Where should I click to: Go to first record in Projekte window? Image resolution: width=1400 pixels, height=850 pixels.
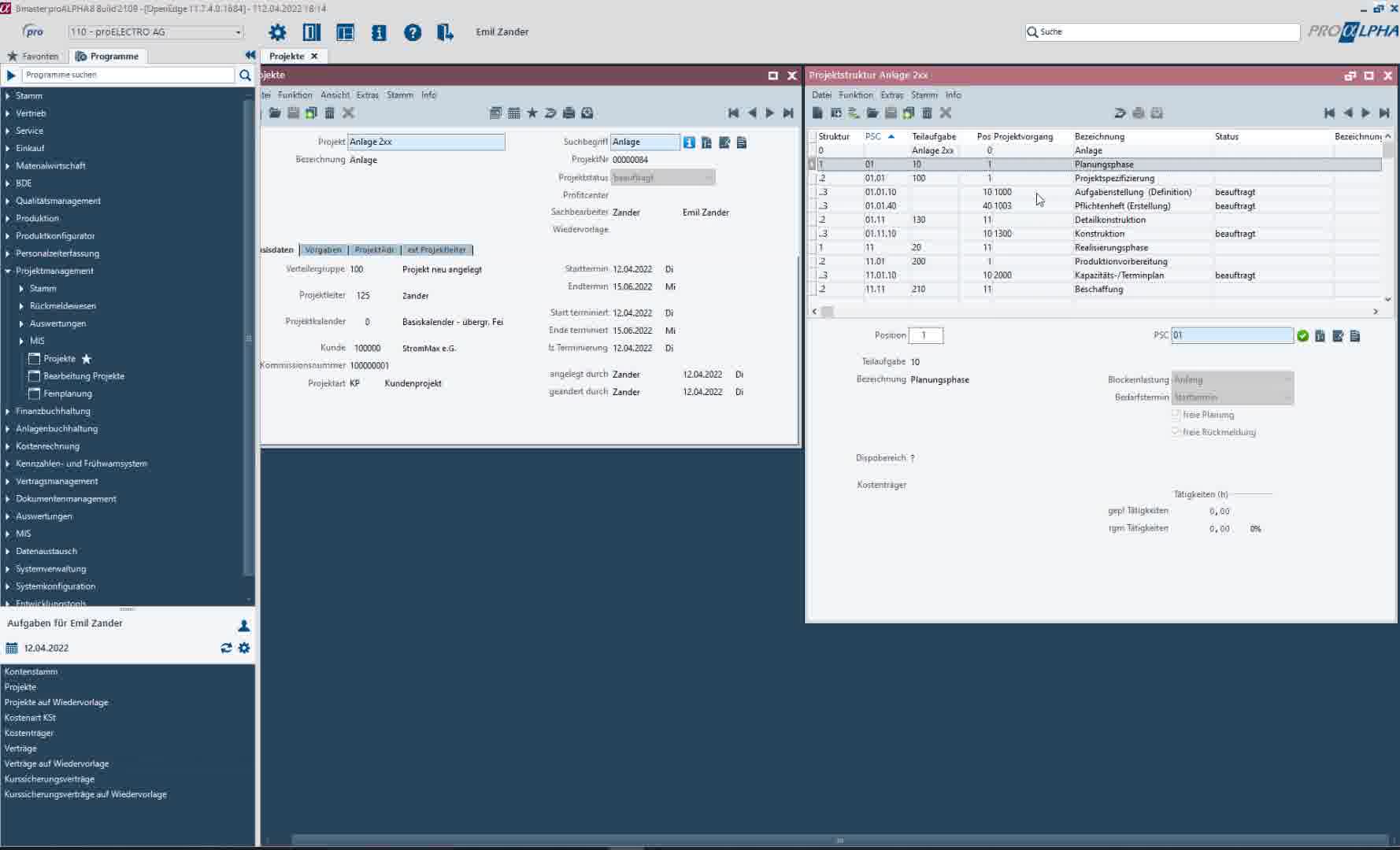point(734,113)
